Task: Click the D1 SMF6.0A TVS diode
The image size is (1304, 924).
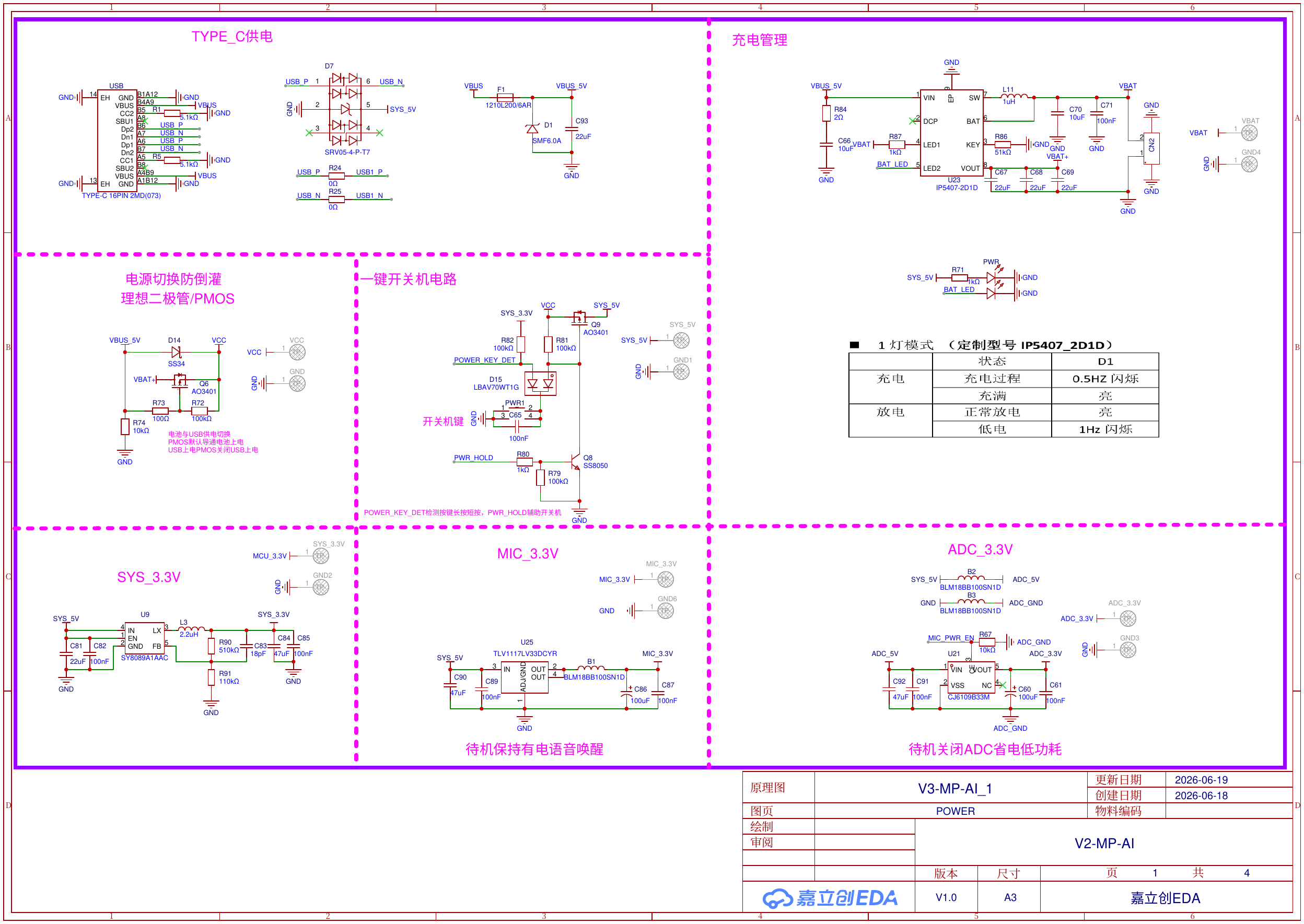Action: (532, 128)
